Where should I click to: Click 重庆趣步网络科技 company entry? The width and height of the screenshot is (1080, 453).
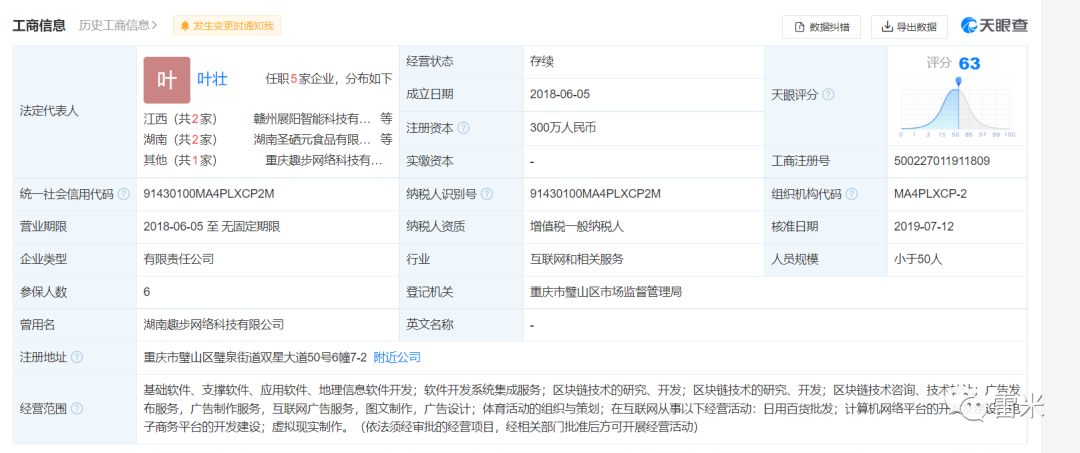pyautogui.click(x=324, y=161)
